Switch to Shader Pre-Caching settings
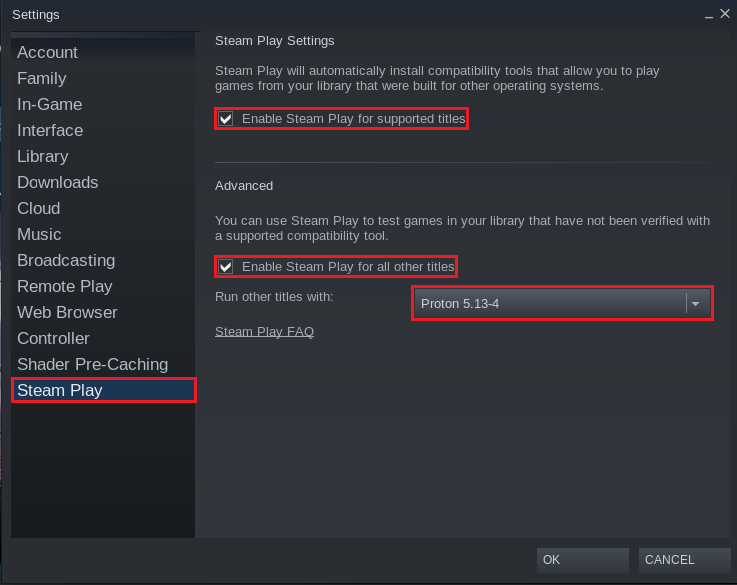Viewport: 737px width, 585px height. pyautogui.click(x=92, y=364)
